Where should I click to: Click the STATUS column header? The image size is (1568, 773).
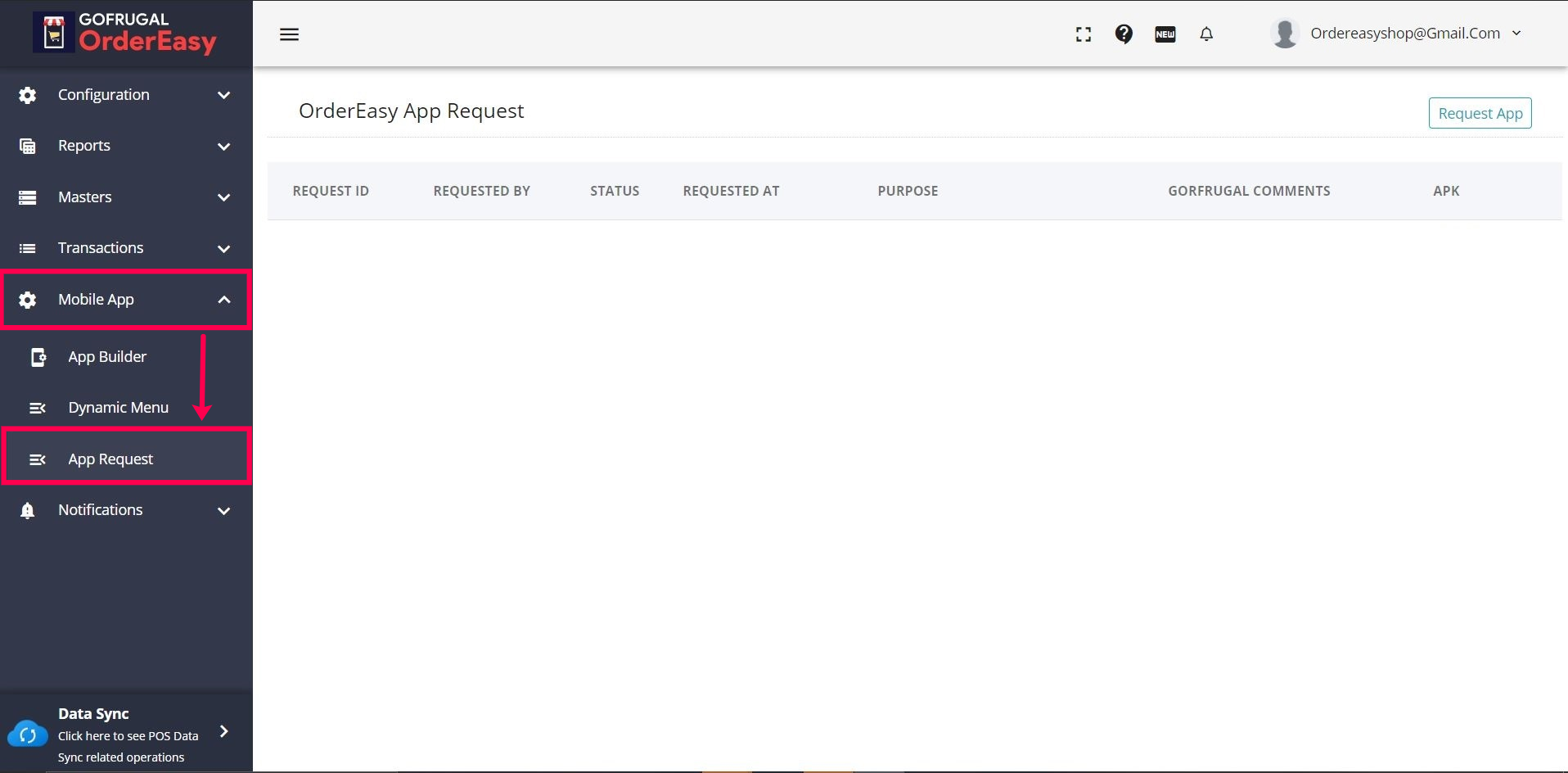coord(615,191)
